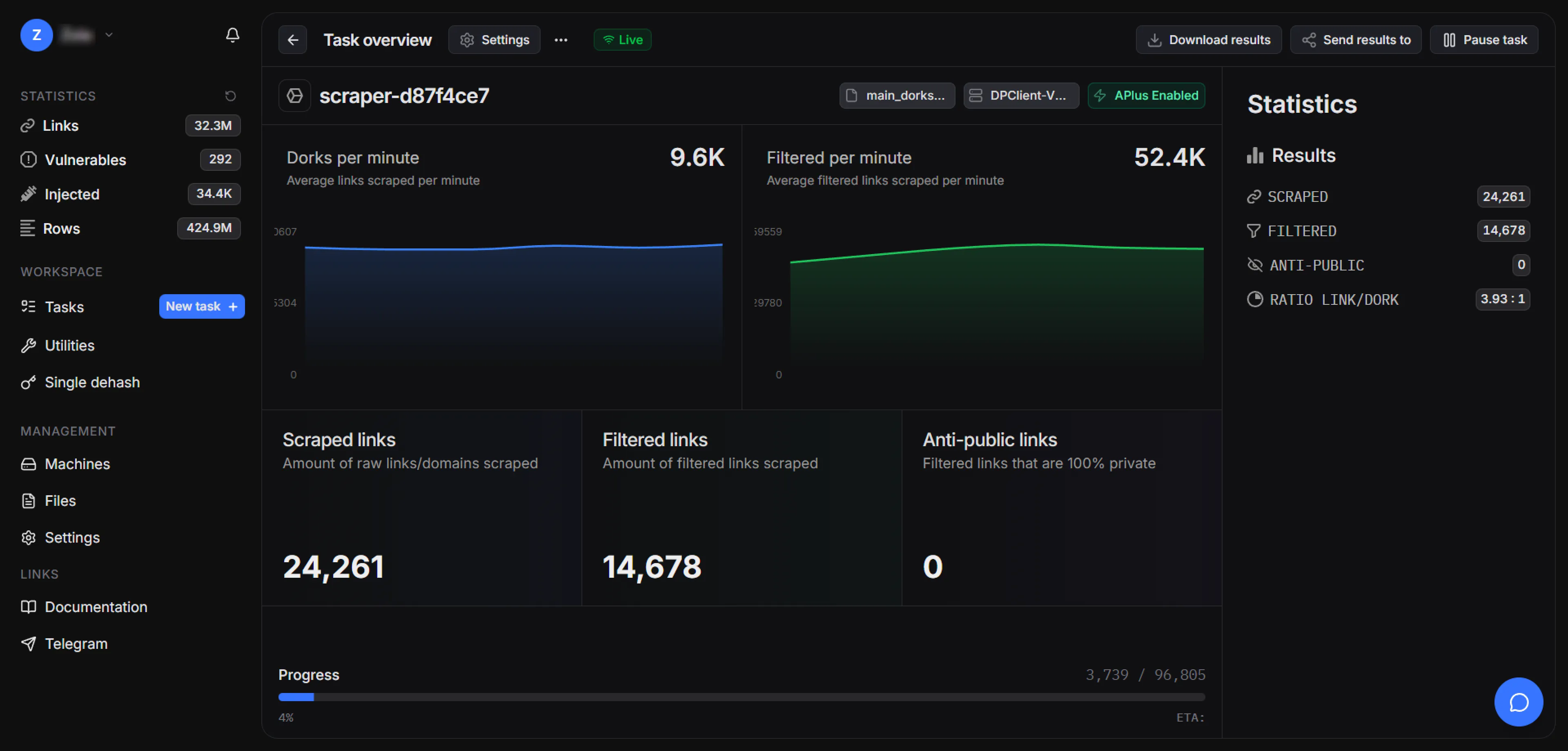Click the notification bell icon

[232, 35]
